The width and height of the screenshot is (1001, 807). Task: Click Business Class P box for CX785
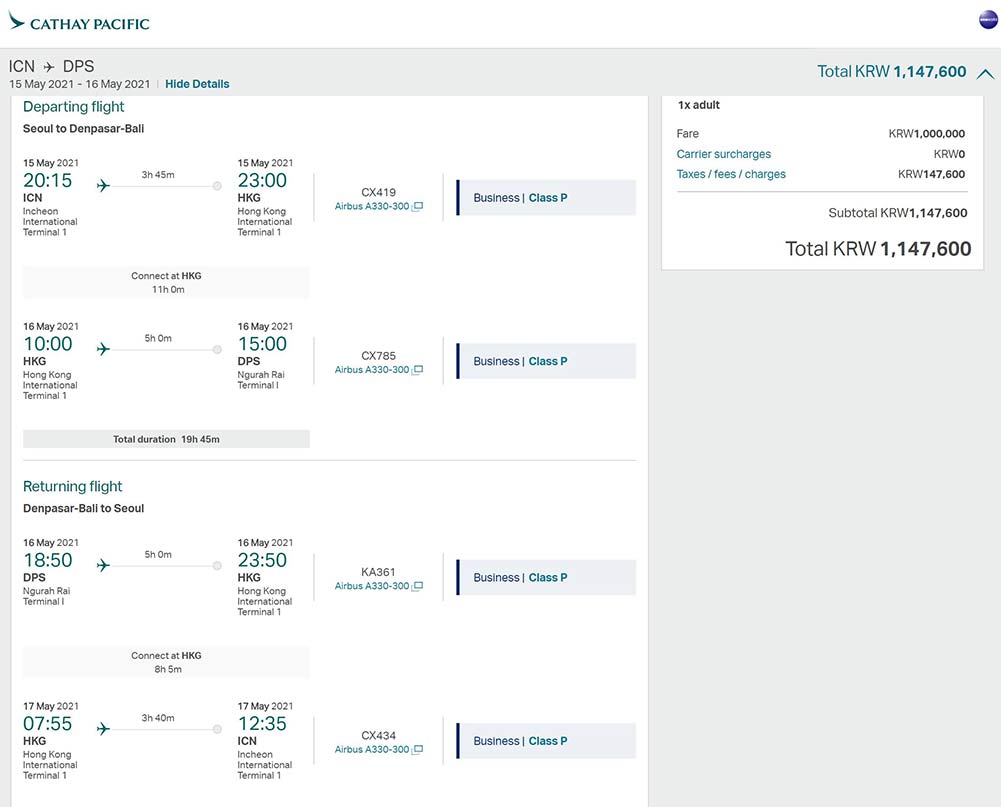(x=546, y=361)
